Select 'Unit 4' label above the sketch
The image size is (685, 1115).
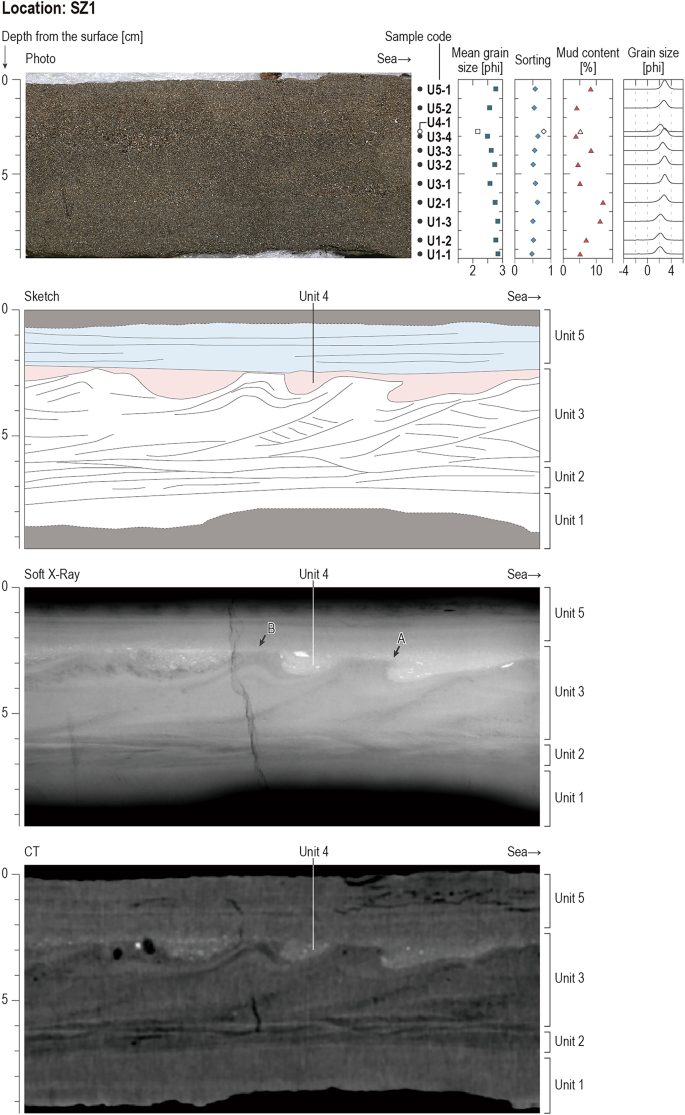point(314,297)
